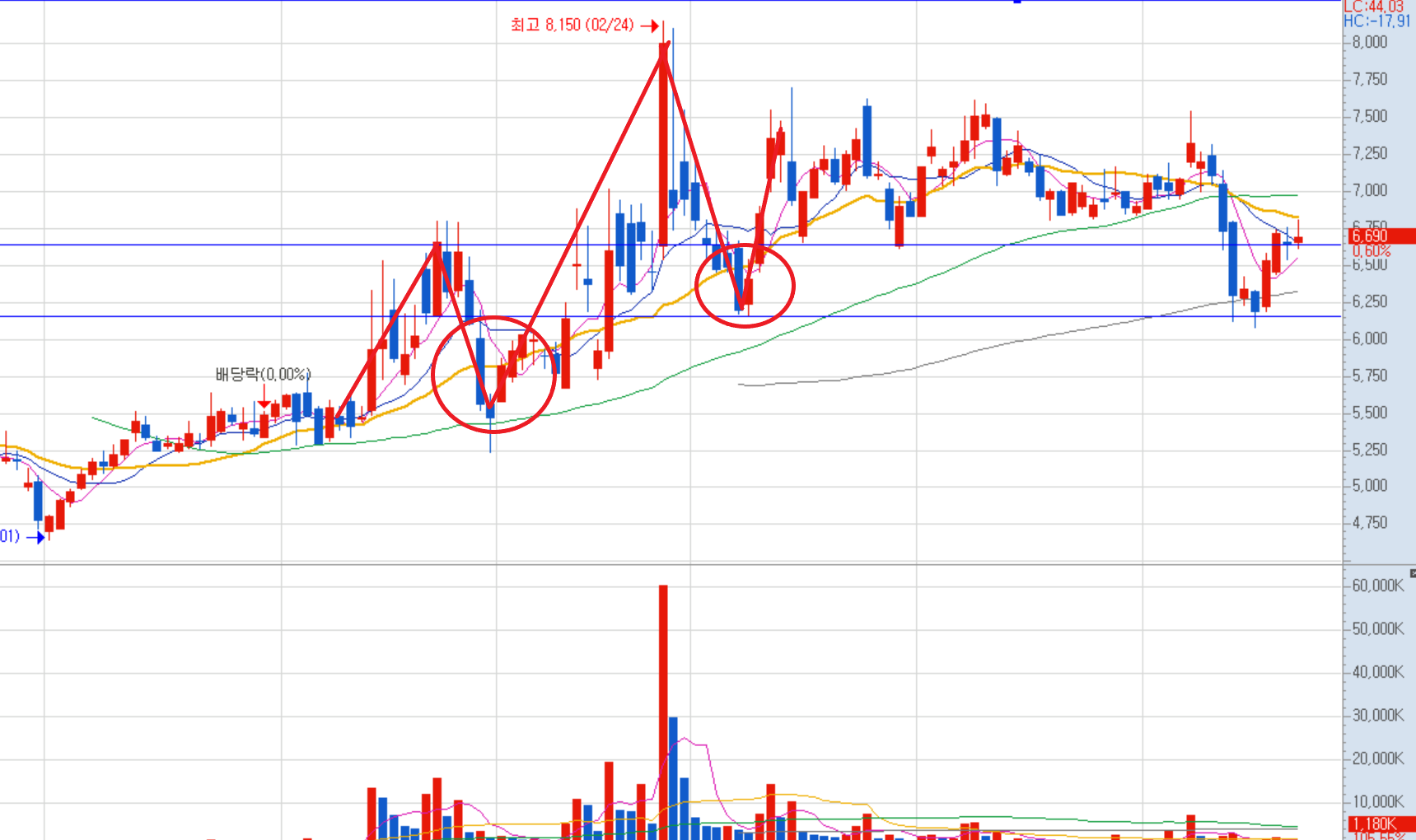Select the most recent candlestick on the chart
1416x840 pixels.
pos(1298,235)
